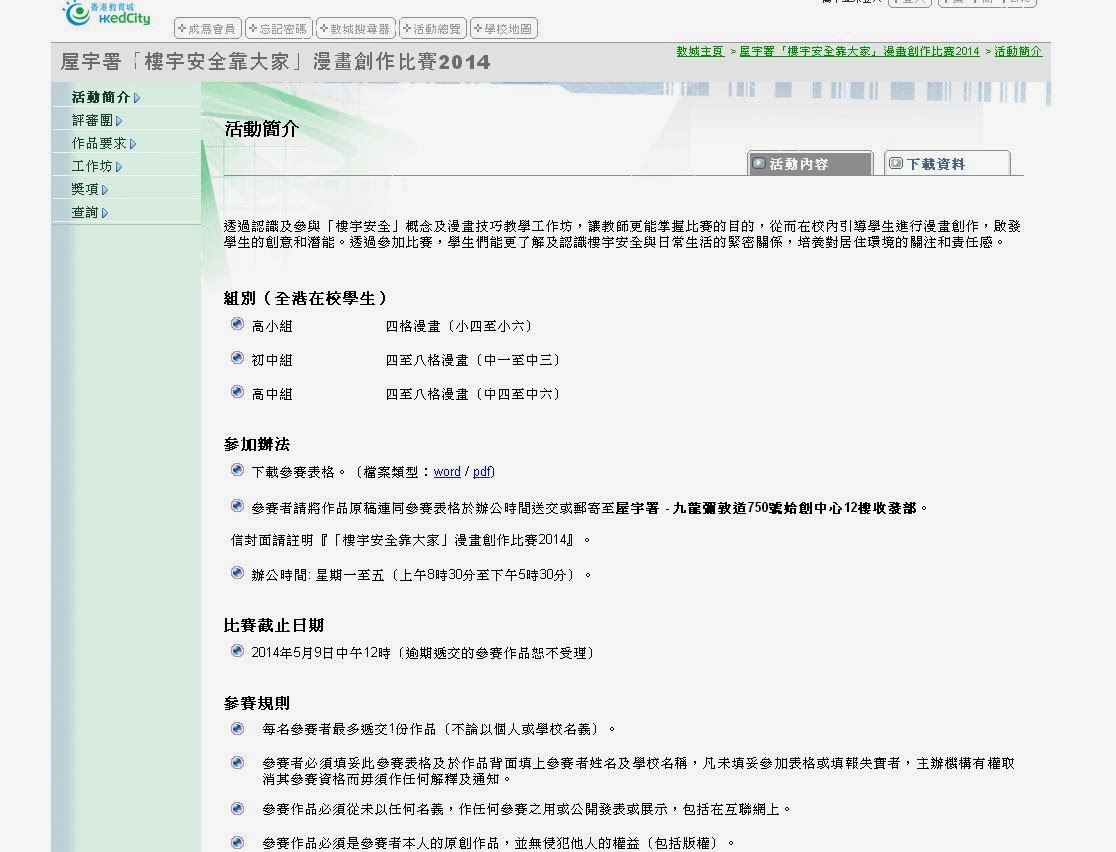1116x852 pixels.
Task: Click the page title 屋宇署「樓宇安全靠大家」漫畫創作比賽2014
Action: click(275, 62)
